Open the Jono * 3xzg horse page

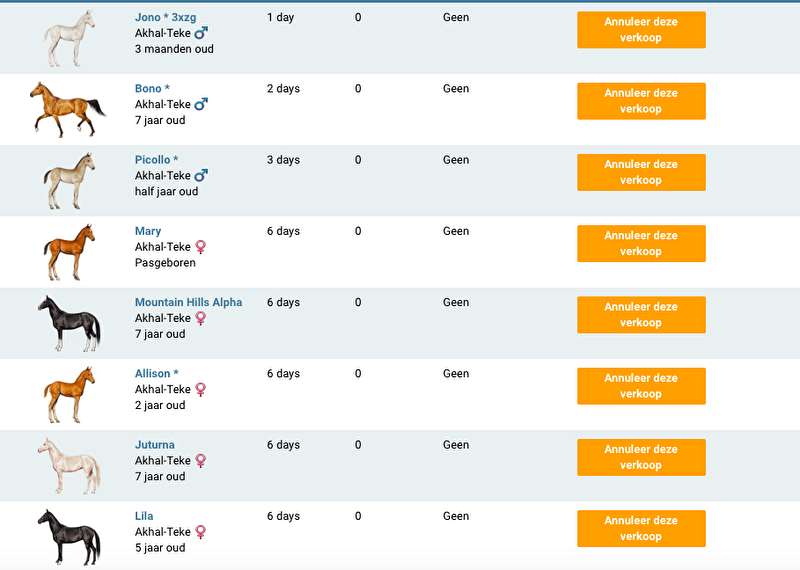tap(166, 17)
